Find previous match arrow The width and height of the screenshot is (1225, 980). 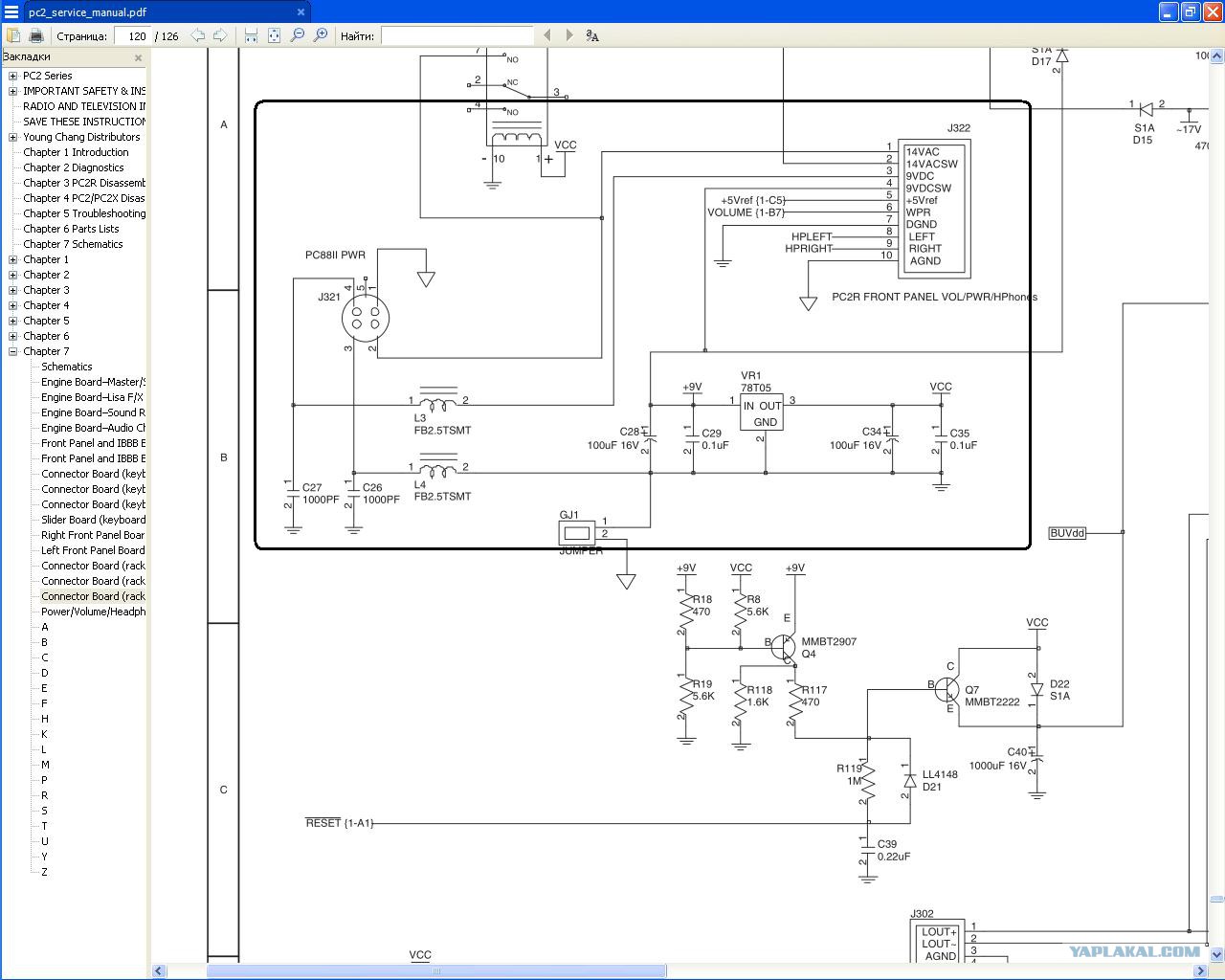tap(547, 35)
